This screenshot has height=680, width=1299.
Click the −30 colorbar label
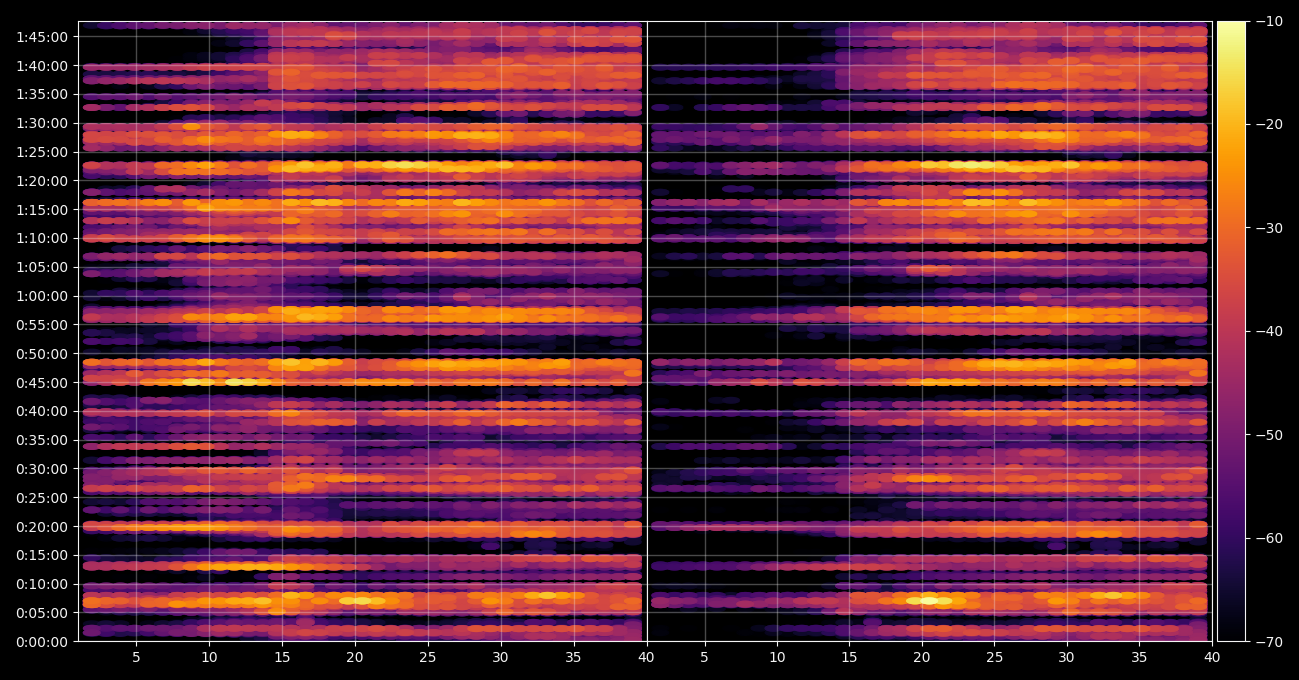(x=1268, y=228)
